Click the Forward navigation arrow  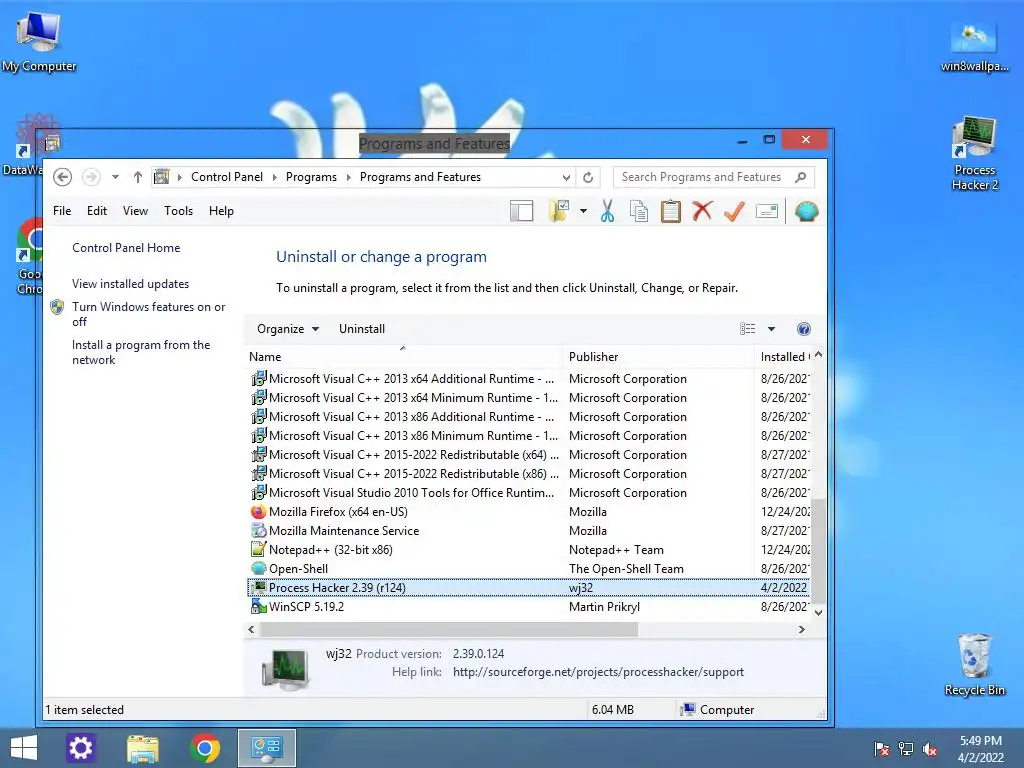coord(91,177)
